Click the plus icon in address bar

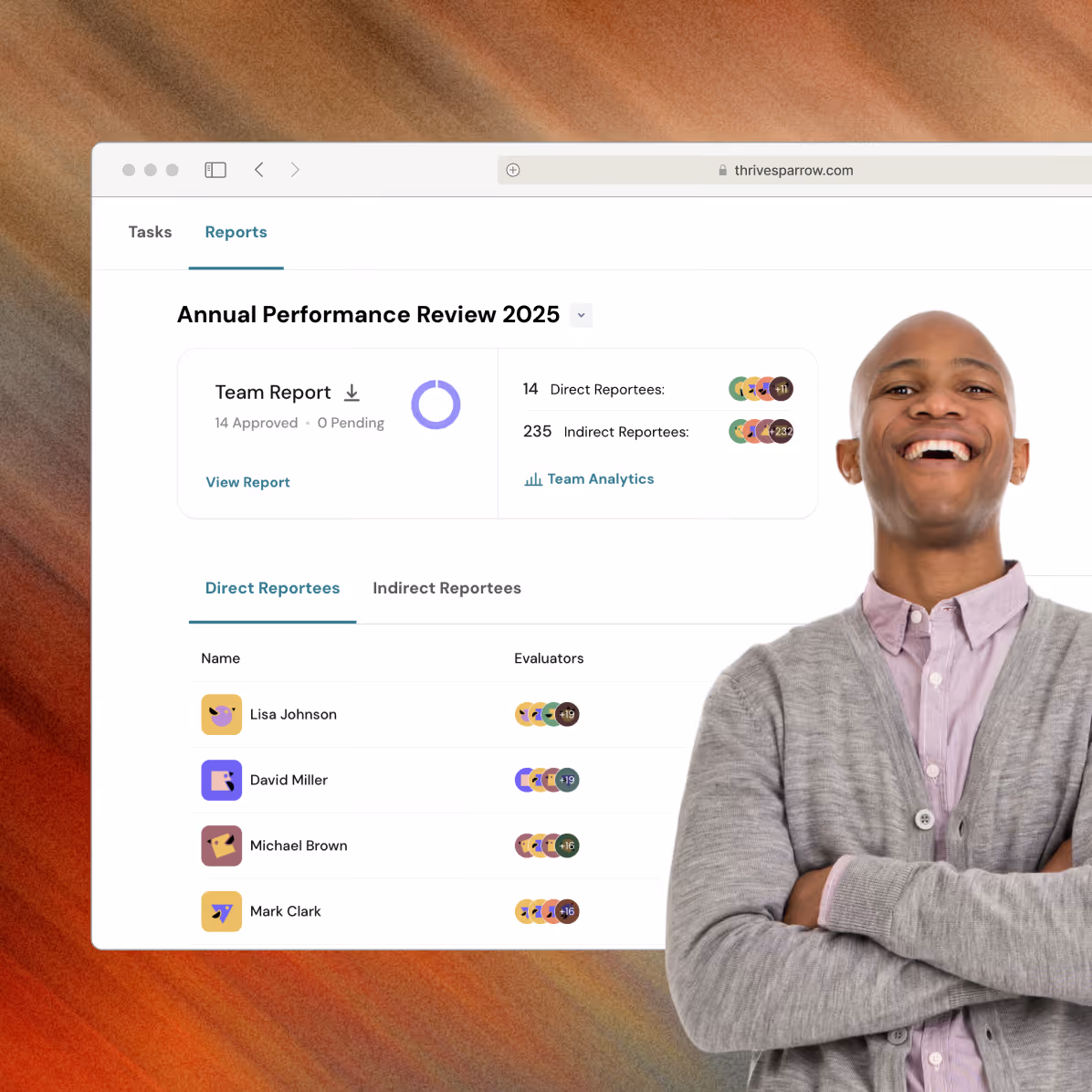(513, 170)
